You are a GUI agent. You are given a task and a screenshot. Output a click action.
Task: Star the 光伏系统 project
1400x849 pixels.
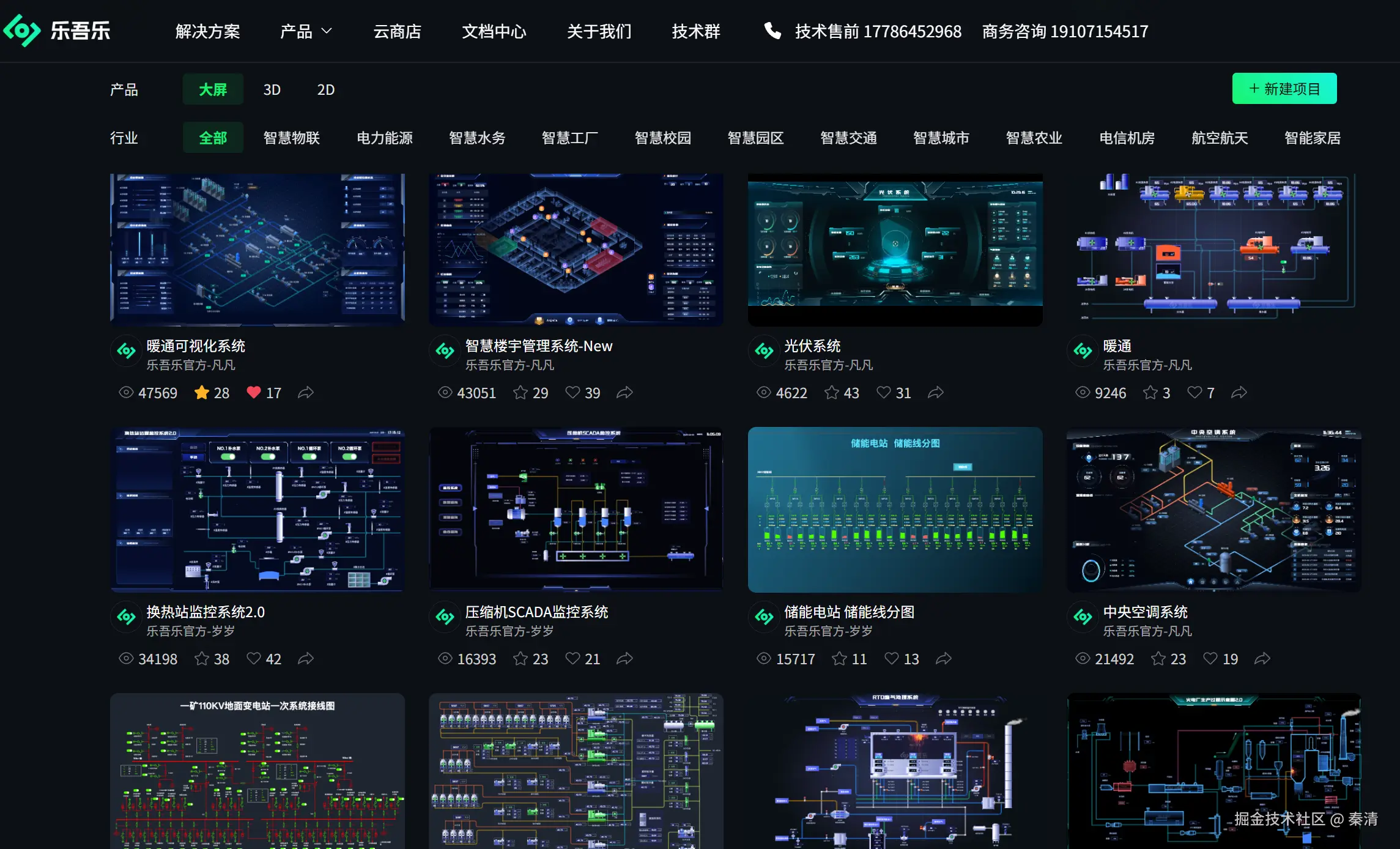click(x=832, y=393)
